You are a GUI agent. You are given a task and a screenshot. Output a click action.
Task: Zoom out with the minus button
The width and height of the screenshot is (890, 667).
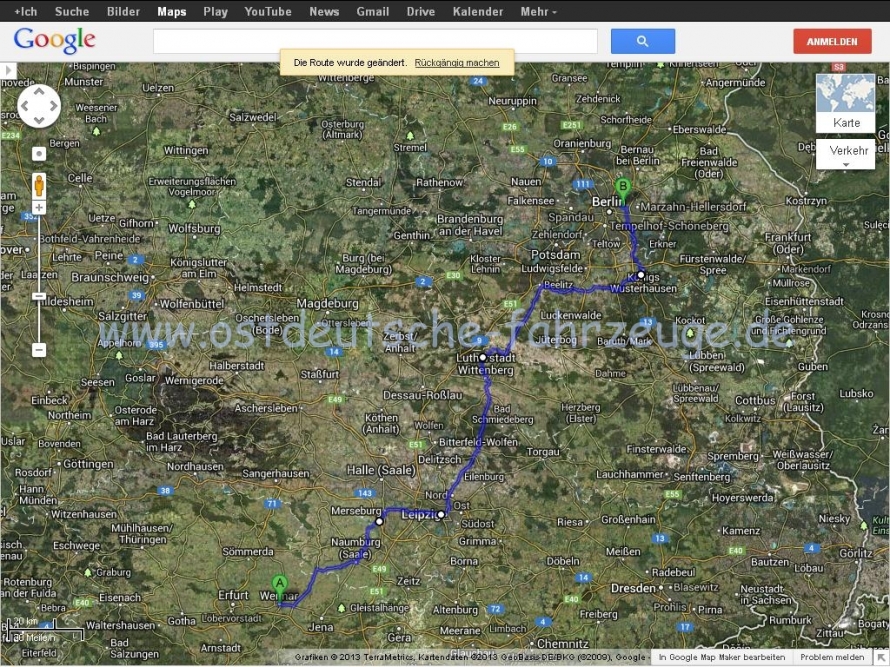click(39, 350)
